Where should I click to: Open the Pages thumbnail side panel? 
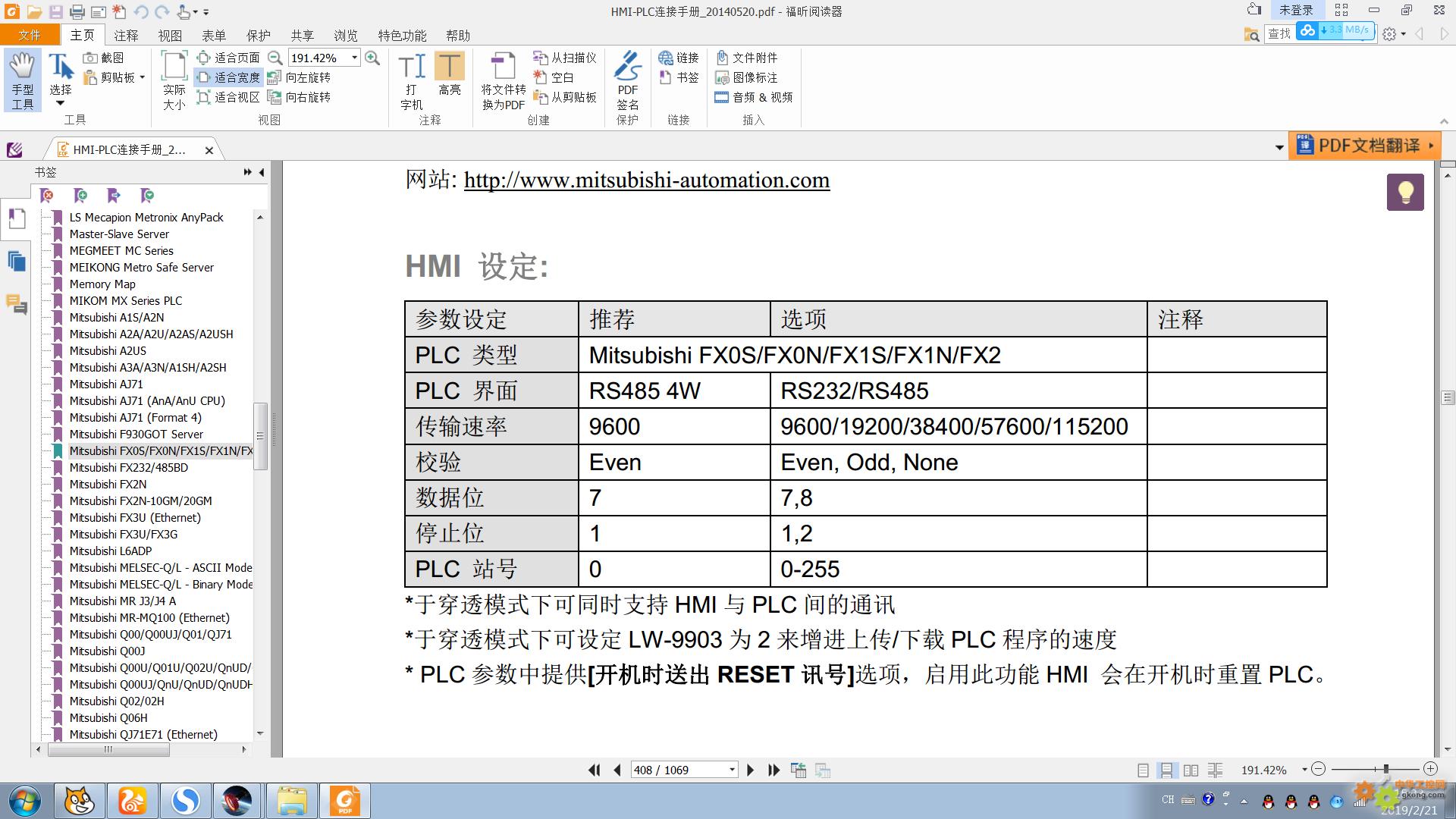(x=17, y=262)
